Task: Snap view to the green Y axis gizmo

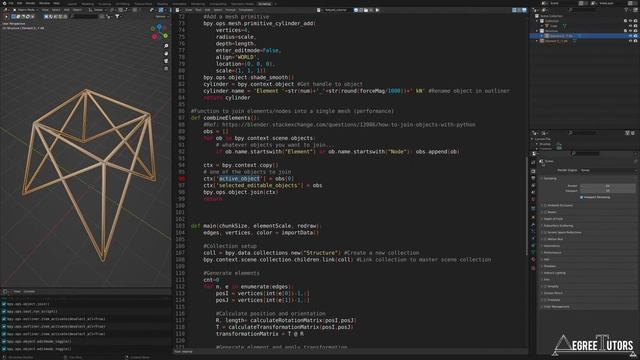Action: point(165,36)
